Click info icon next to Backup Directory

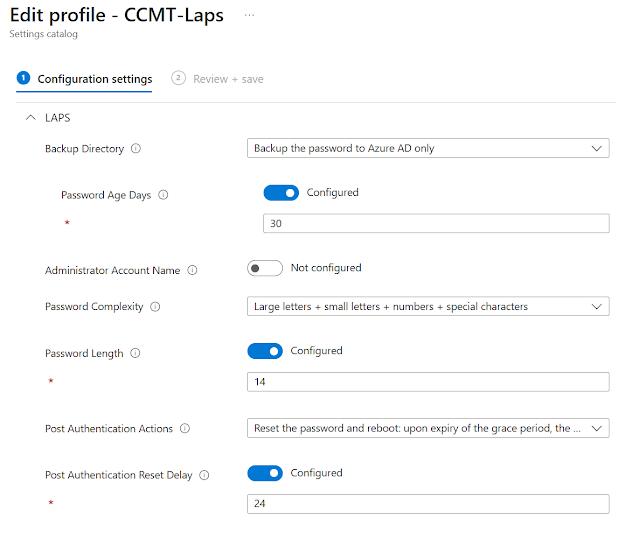pos(136,149)
